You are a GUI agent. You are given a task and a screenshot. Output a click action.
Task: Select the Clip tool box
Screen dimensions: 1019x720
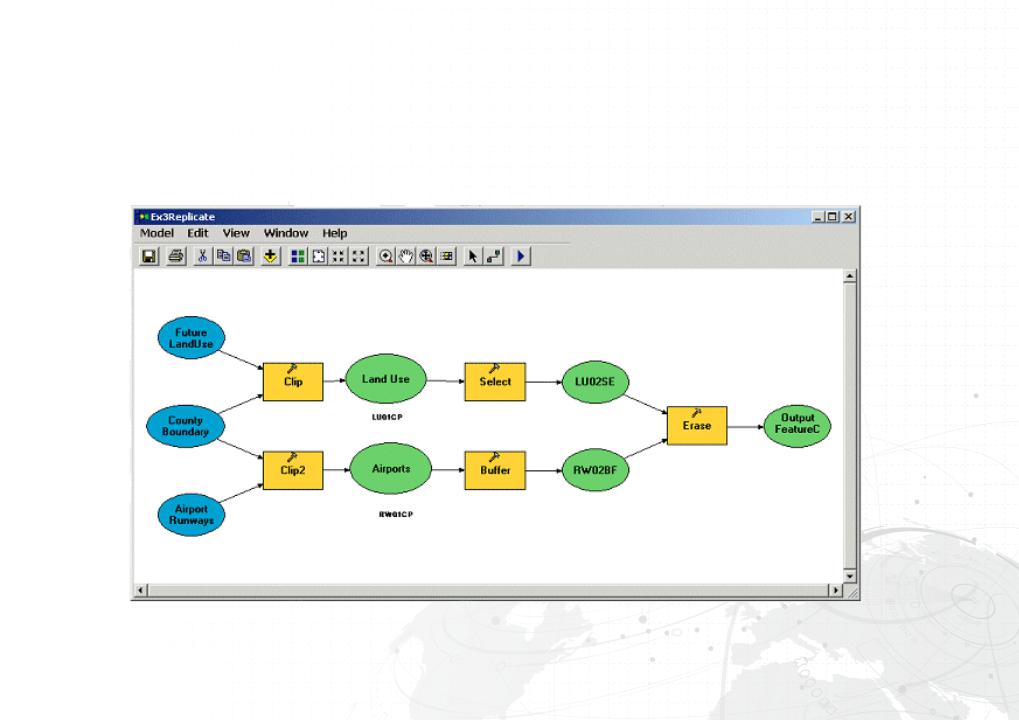tap(293, 382)
